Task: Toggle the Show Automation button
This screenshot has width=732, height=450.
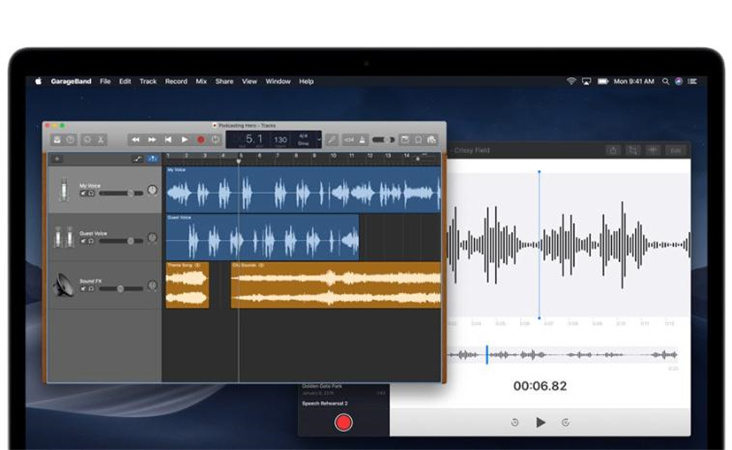Action: click(x=138, y=159)
